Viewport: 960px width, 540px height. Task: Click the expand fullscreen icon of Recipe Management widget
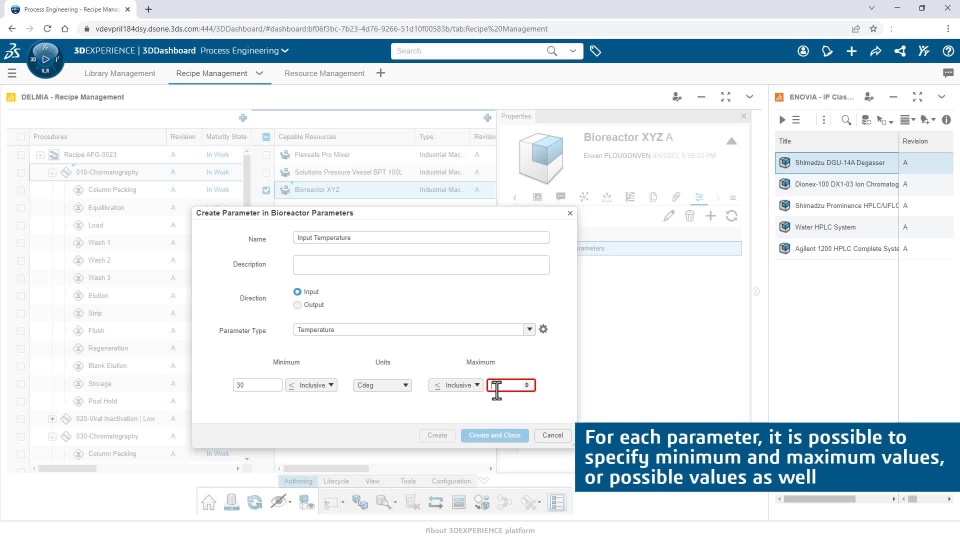point(726,97)
